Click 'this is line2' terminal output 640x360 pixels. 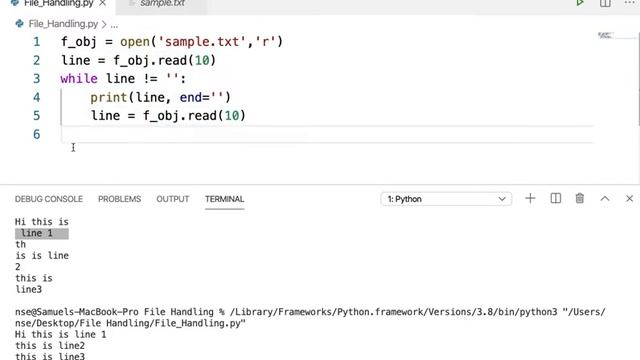[x=50, y=346]
